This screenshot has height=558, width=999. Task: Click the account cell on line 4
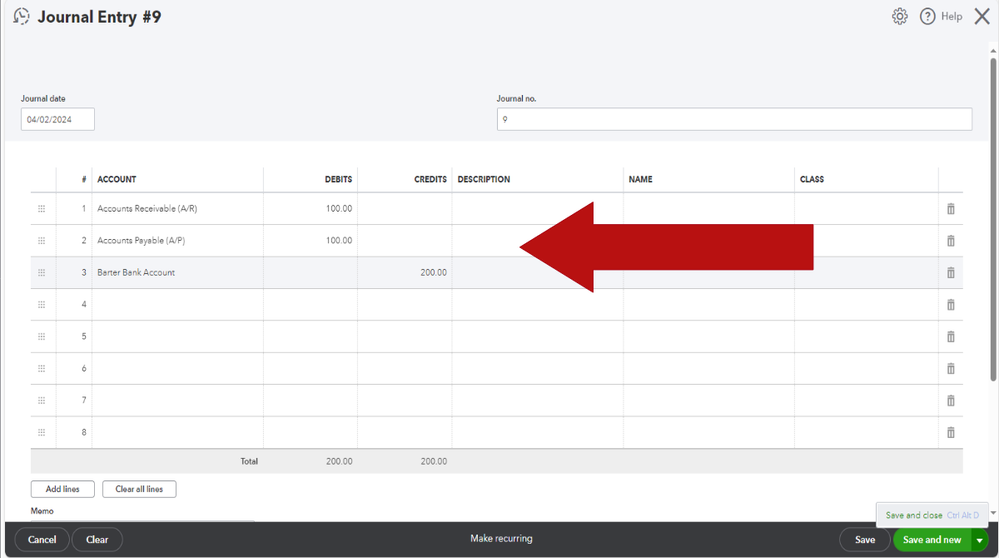[x=177, y=304]
